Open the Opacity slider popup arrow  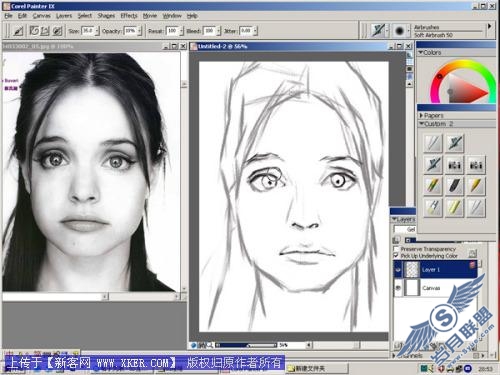(x=139, y=31)
